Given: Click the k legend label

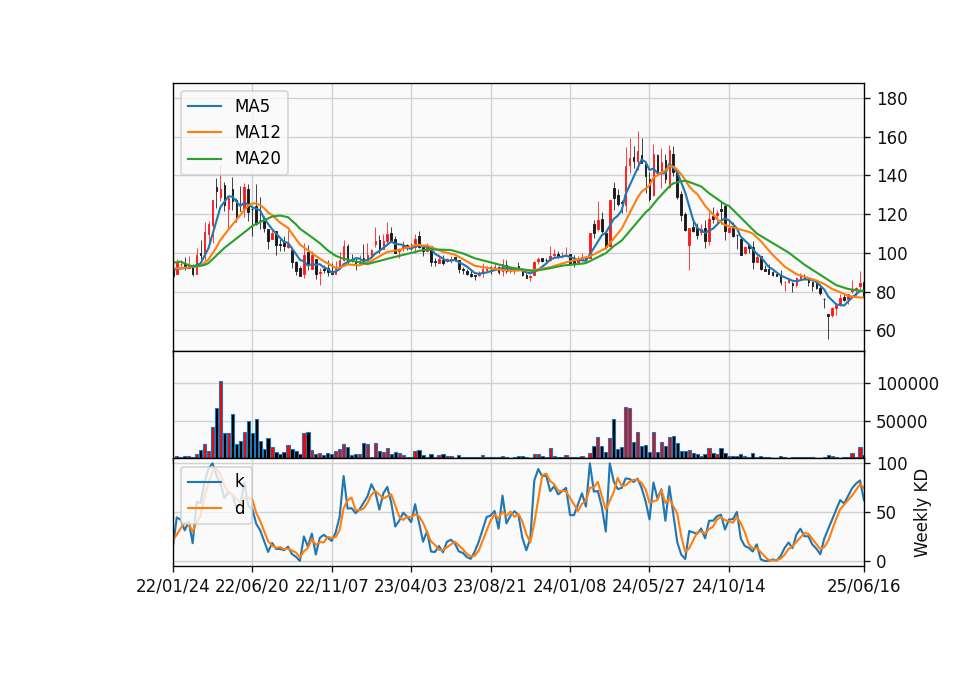Looking at the screenshot, I should click(x=239, y=481).
